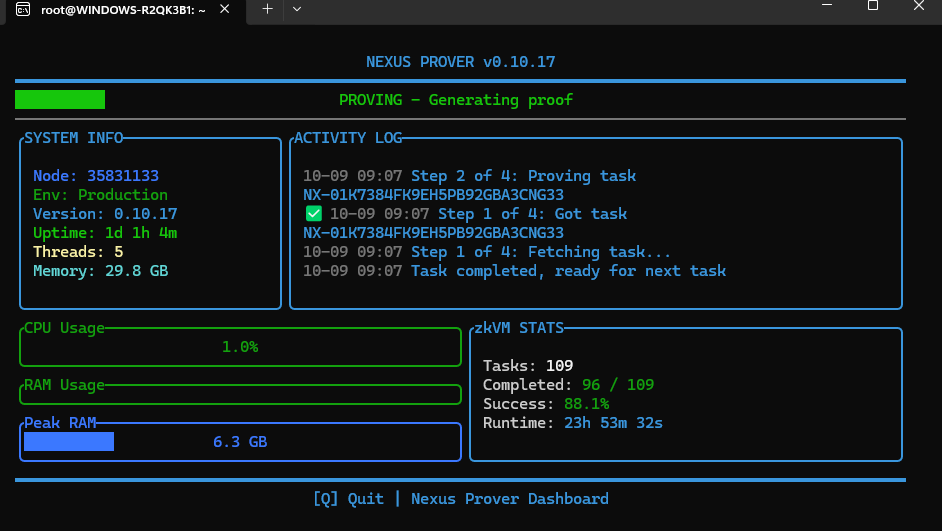The image size is (942, 531).
Task: Close the terminal window
Action: click(919, 5)
